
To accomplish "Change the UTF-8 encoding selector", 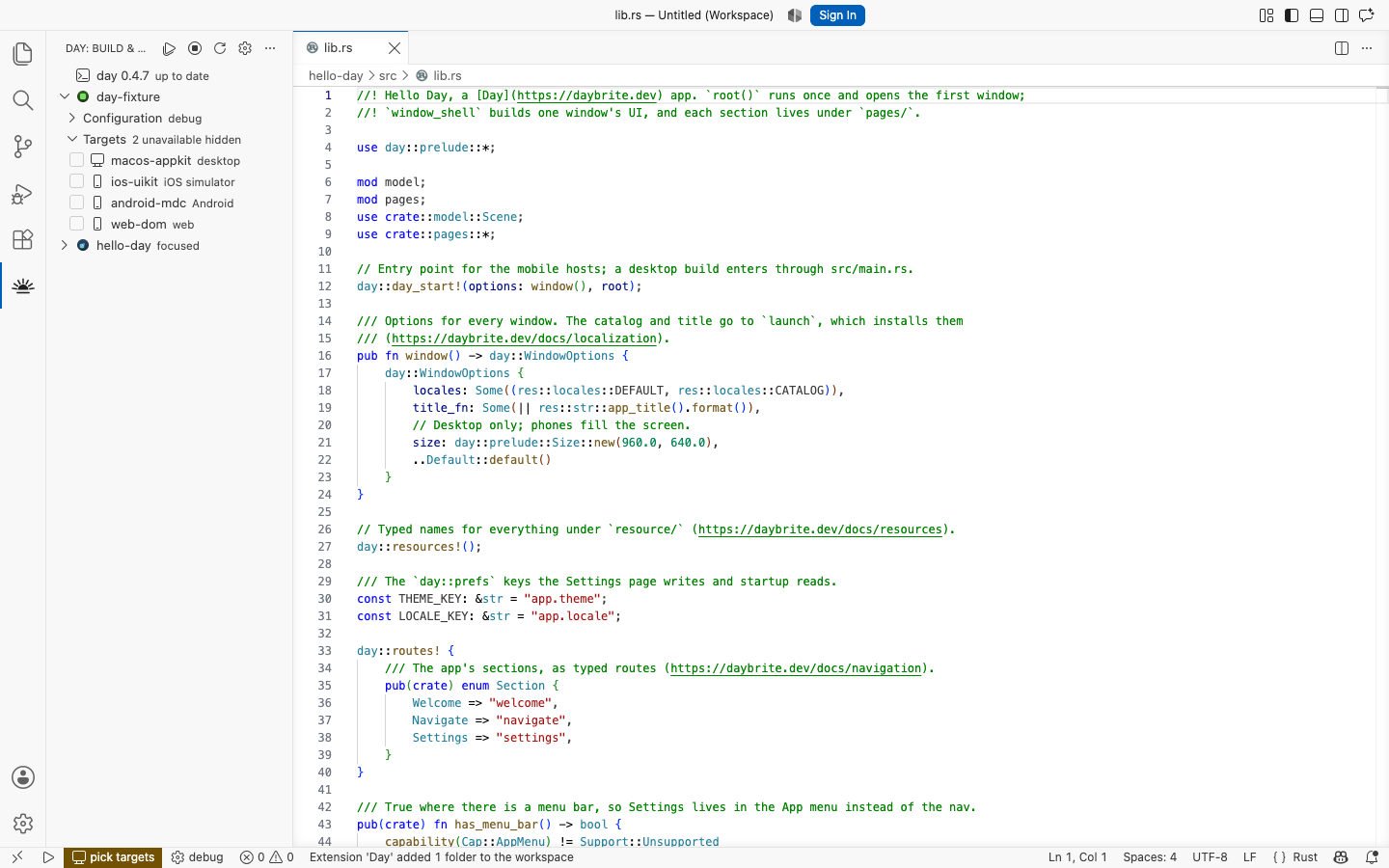I will [1210, 856].
